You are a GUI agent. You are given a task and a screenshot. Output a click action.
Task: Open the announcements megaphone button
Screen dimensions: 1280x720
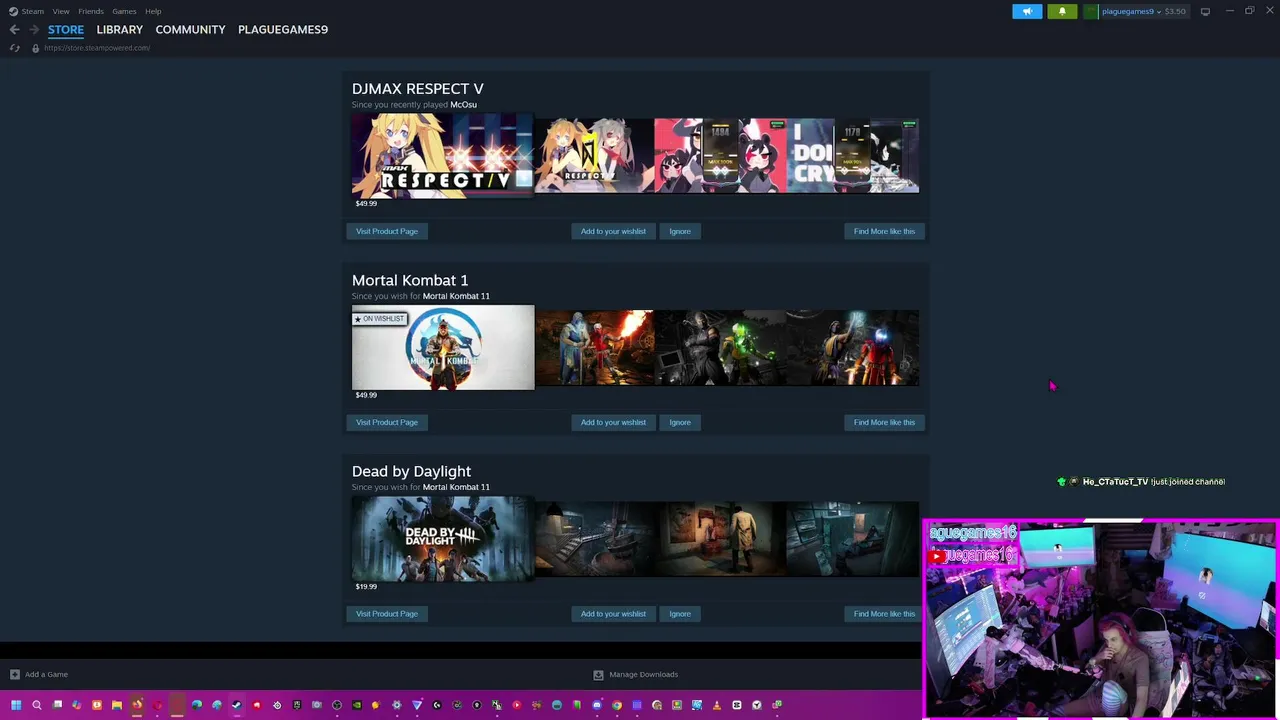pyautogui.click(x=1027, y=11)
